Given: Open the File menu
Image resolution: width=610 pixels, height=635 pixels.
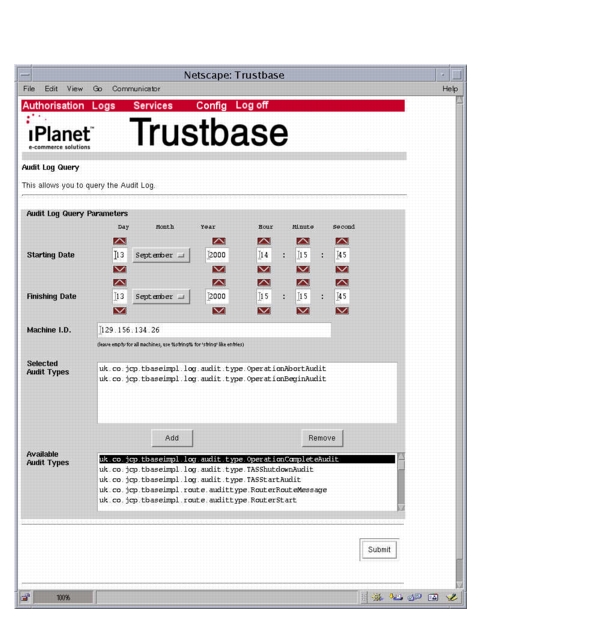Looking at the screenshot, I should [x=29, y=89].
